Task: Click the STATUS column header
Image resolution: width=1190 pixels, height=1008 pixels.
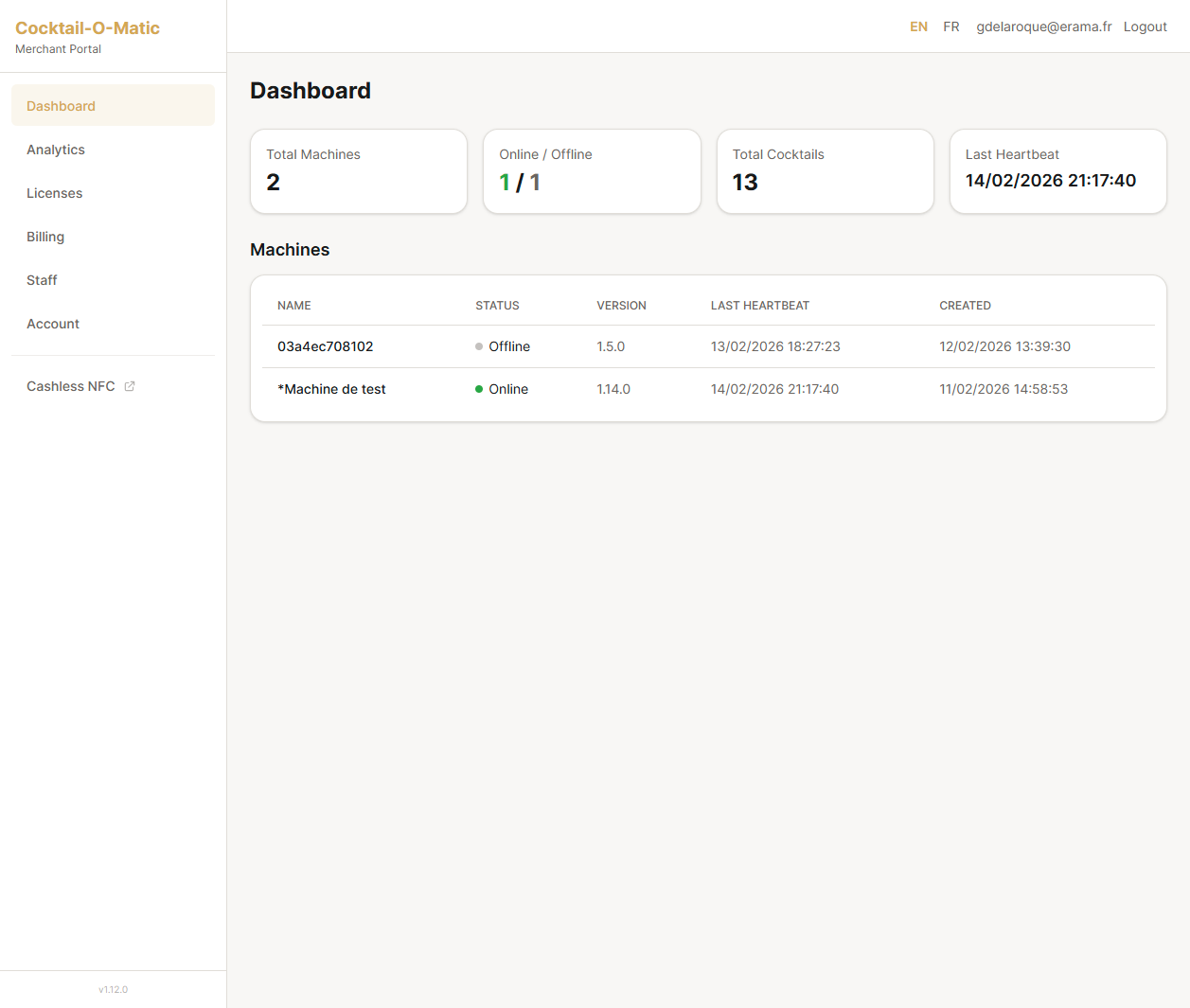Action: coord(497,306)
